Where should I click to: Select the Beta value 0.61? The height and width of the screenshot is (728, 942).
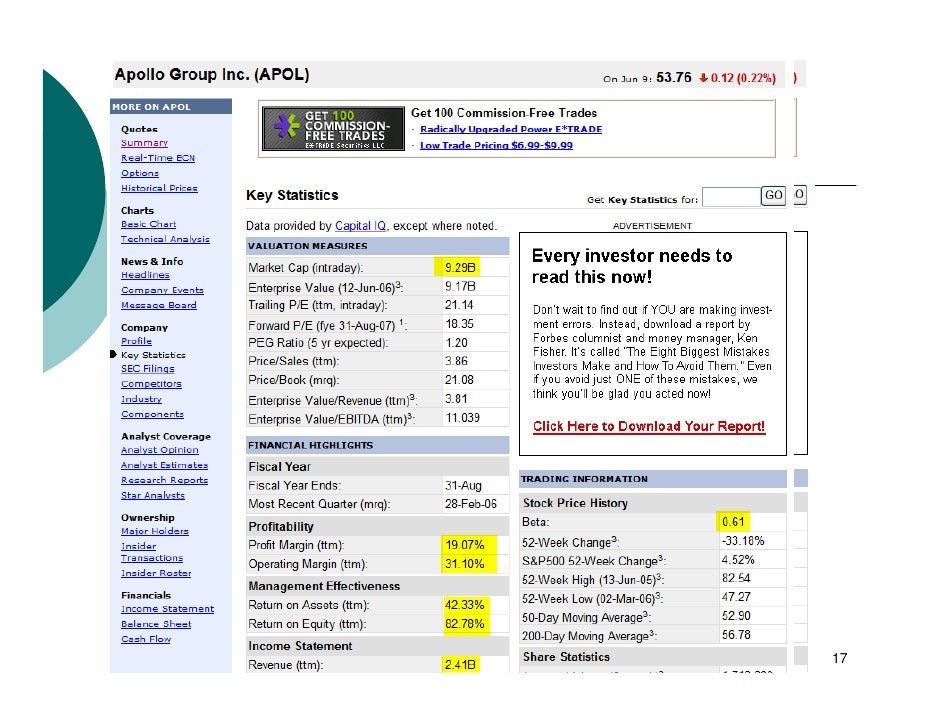(733, 522)
